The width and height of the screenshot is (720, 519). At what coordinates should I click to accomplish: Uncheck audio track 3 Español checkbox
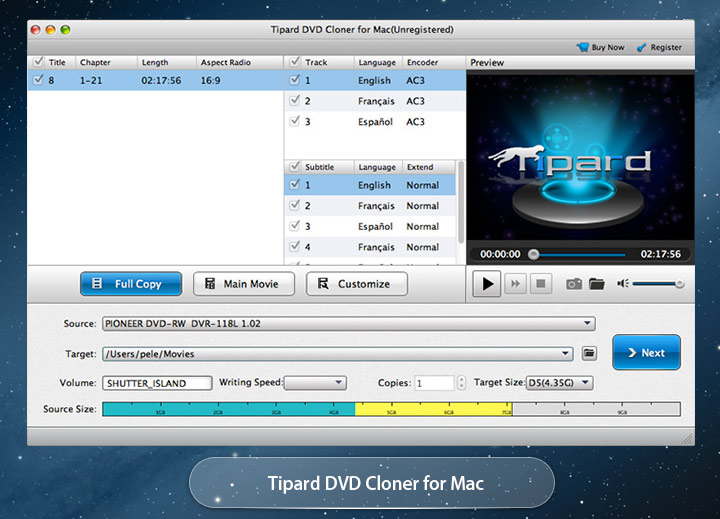tap(295, 121)
